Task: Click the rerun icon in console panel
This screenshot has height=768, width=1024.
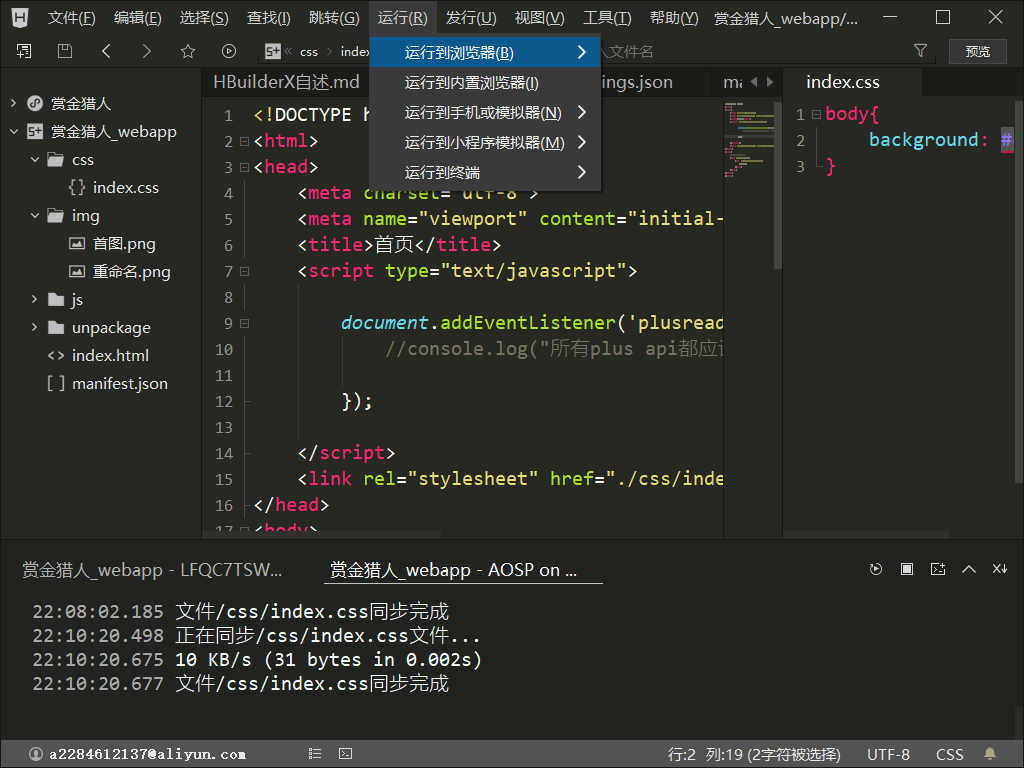Action: [876, 569]
